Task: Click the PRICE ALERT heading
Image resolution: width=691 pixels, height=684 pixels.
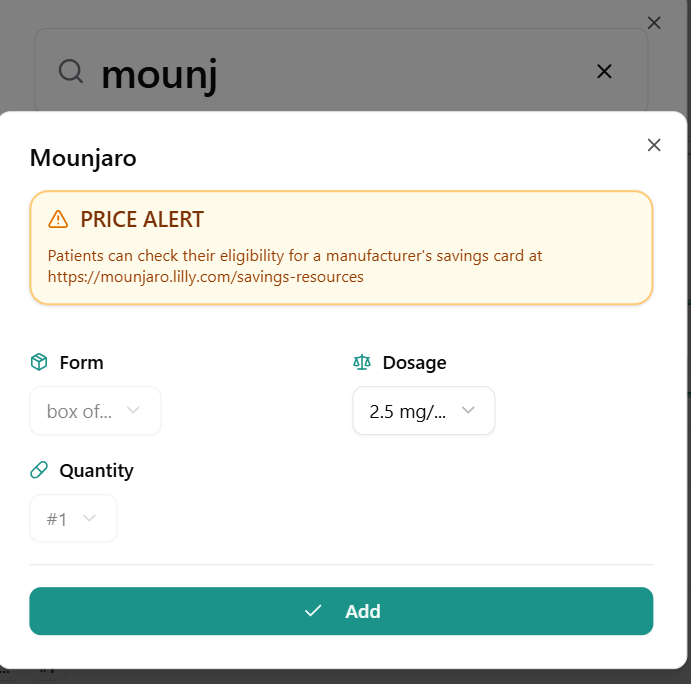Action: click(x=142, y=219)
